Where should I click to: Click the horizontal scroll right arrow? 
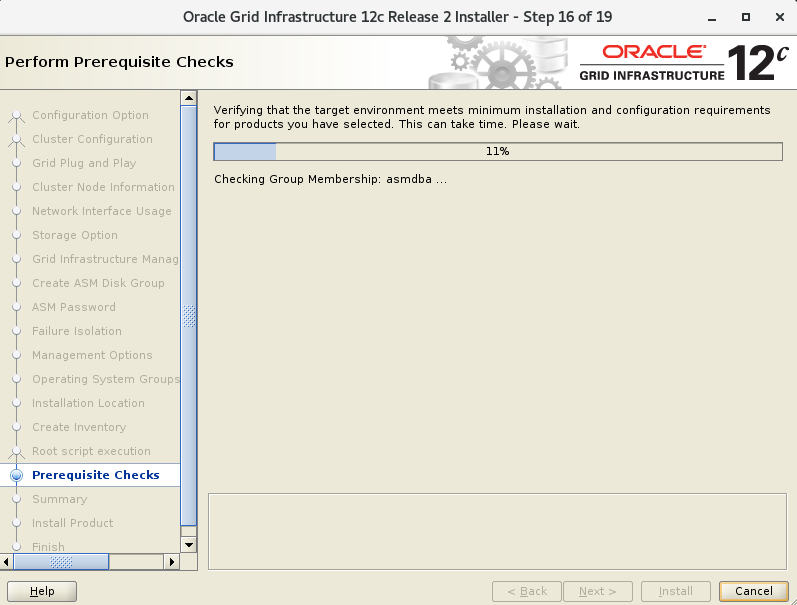(172, 562)
